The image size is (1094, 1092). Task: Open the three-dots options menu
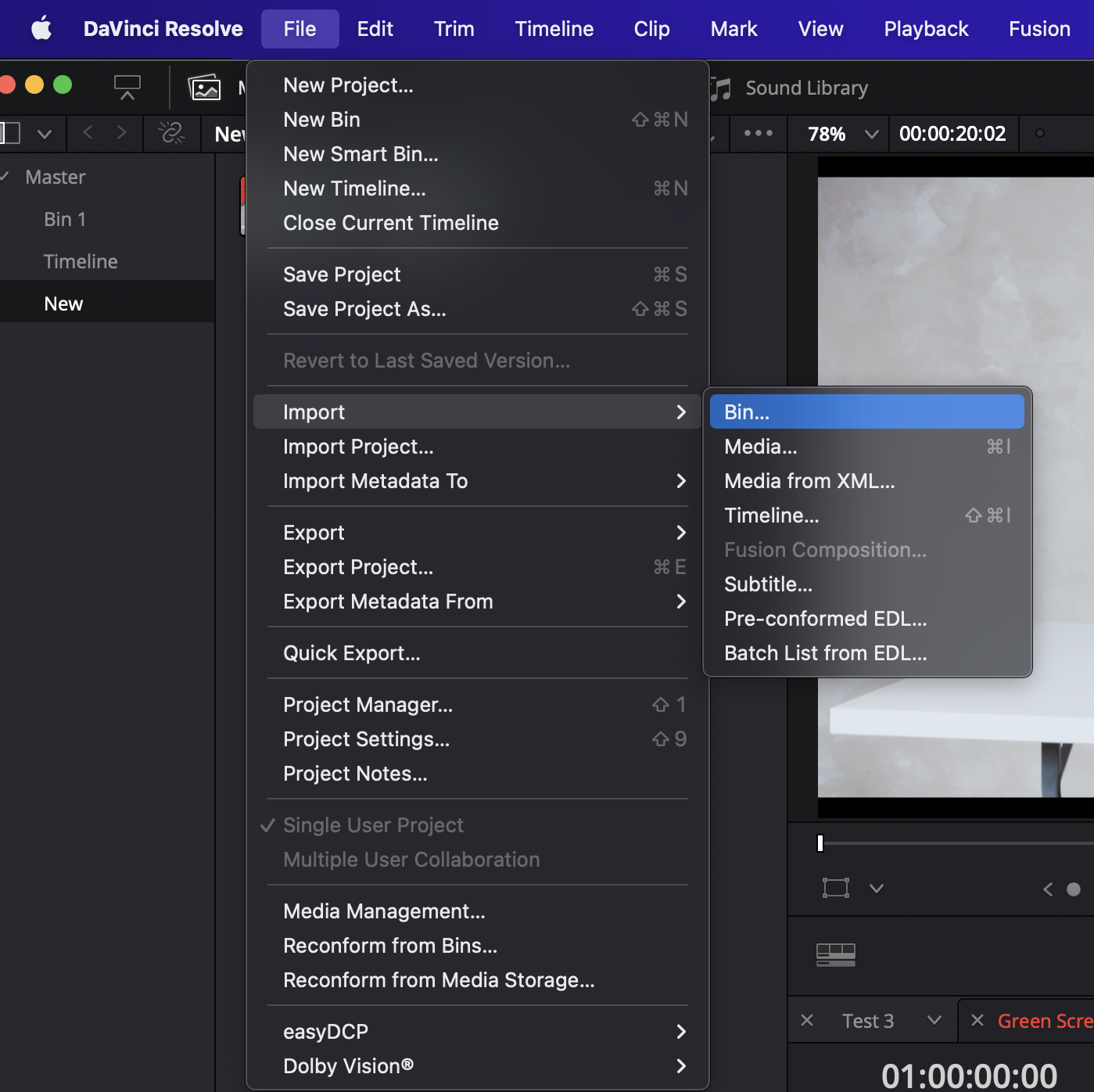pyautogui.click(x=758, y=133)
